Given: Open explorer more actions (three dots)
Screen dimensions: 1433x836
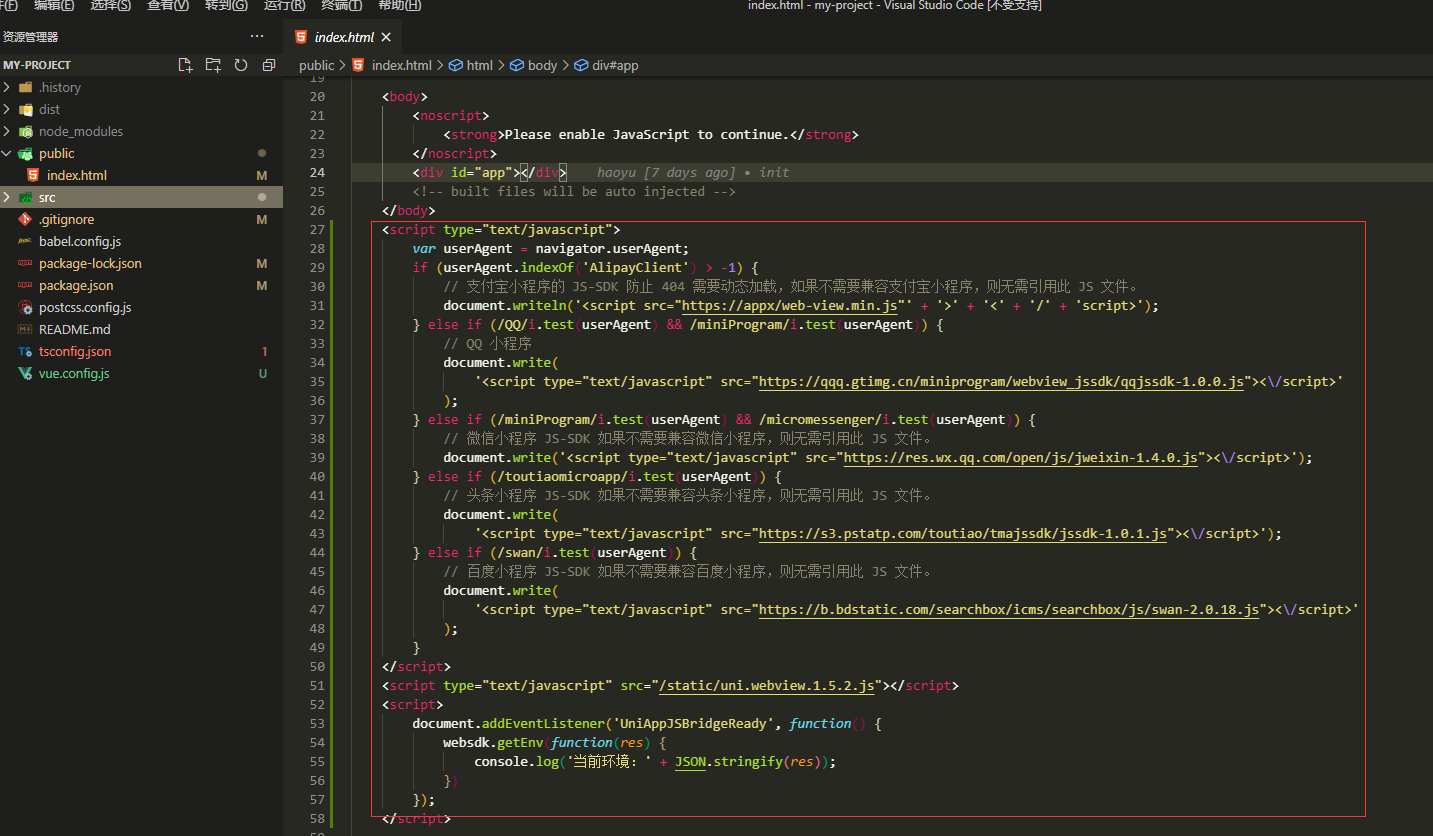Looking at the screenshot, I should [257, 37].
